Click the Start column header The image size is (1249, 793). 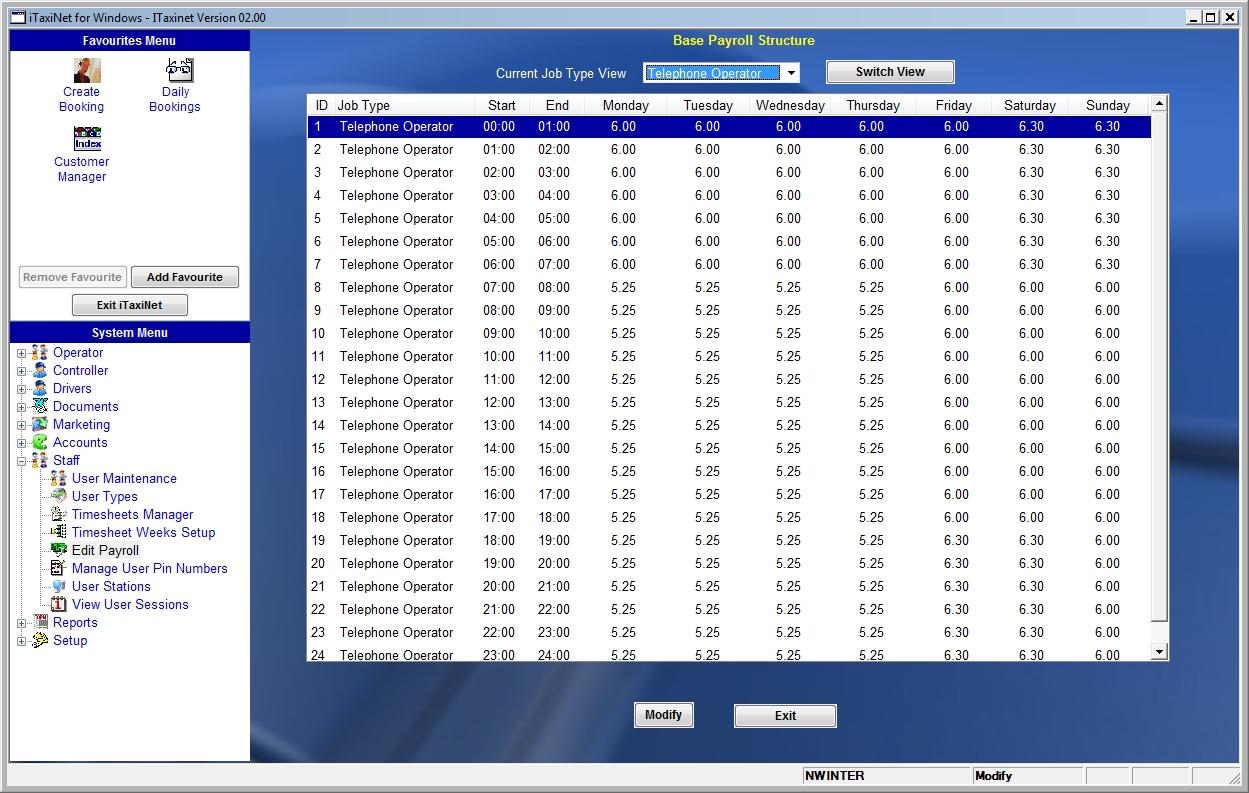pyautogui.click(x=502, y=105)
